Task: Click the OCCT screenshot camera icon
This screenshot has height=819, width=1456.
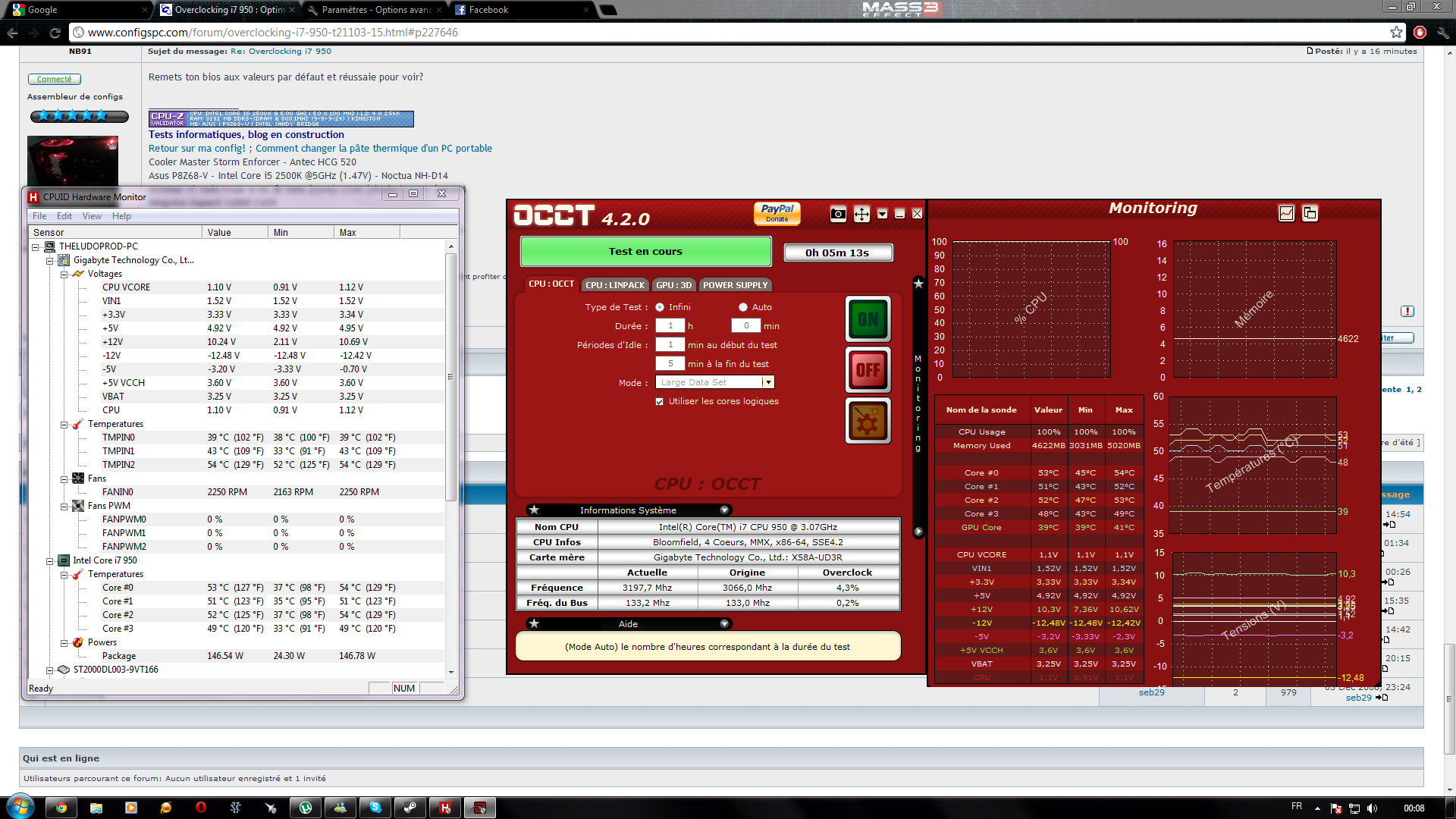Action: click(x=838, y=215)
